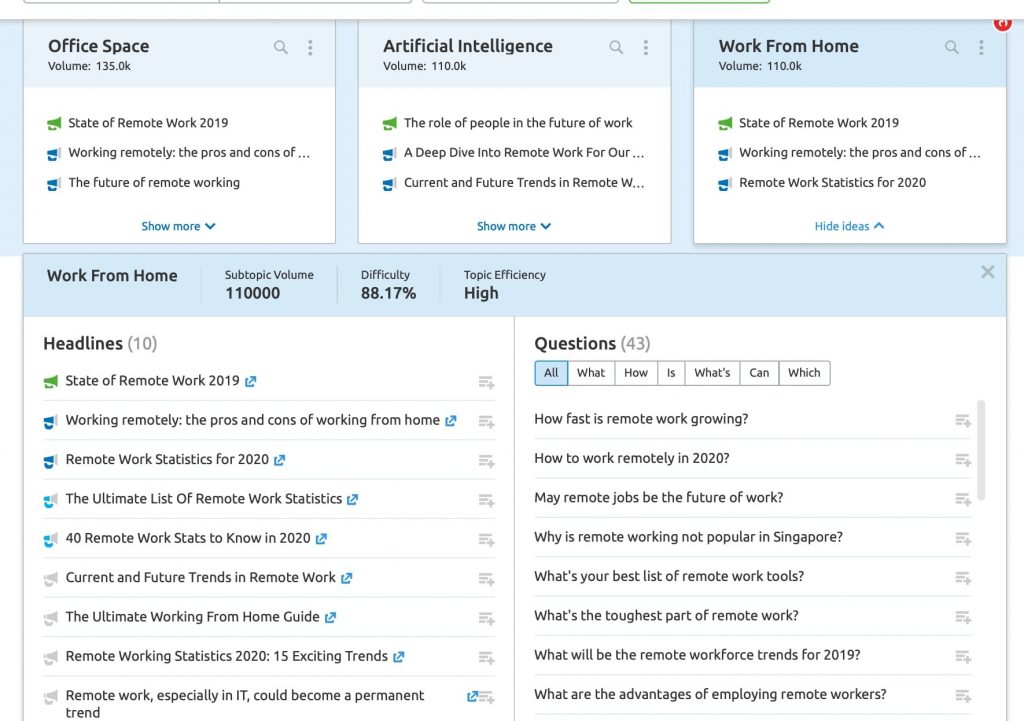1024x721 pixels.
Task: Open the article 'Working remotely: the pros and cons of working from home'
Action: (x=251, y=420)
